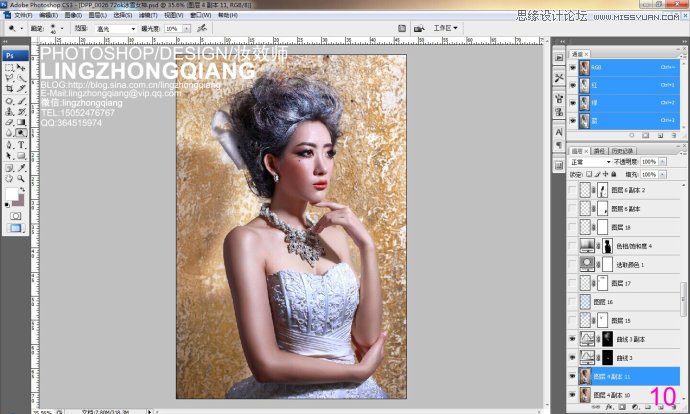Select the Path Selection tool
The width and height of the screenshot is (690, 414).
[x=9, y=156]
